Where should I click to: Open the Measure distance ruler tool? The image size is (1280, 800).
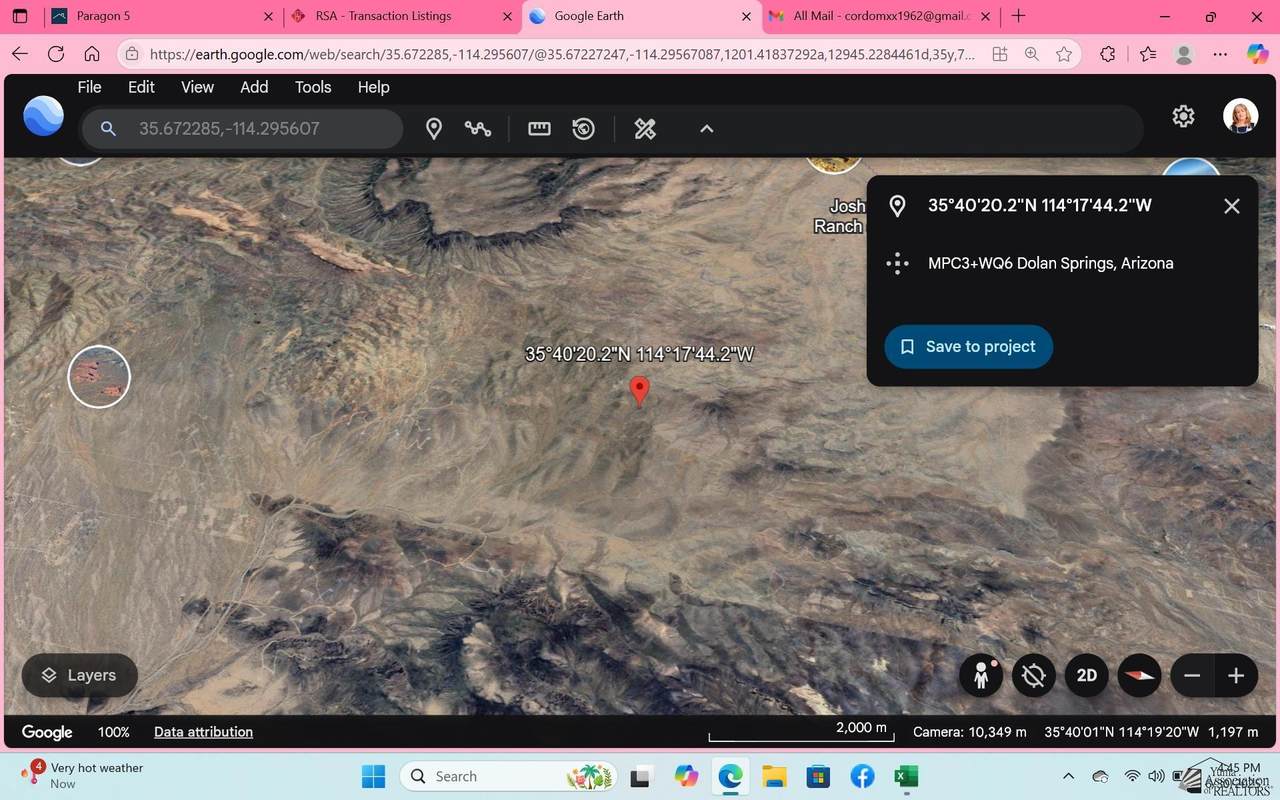point(539,128)
